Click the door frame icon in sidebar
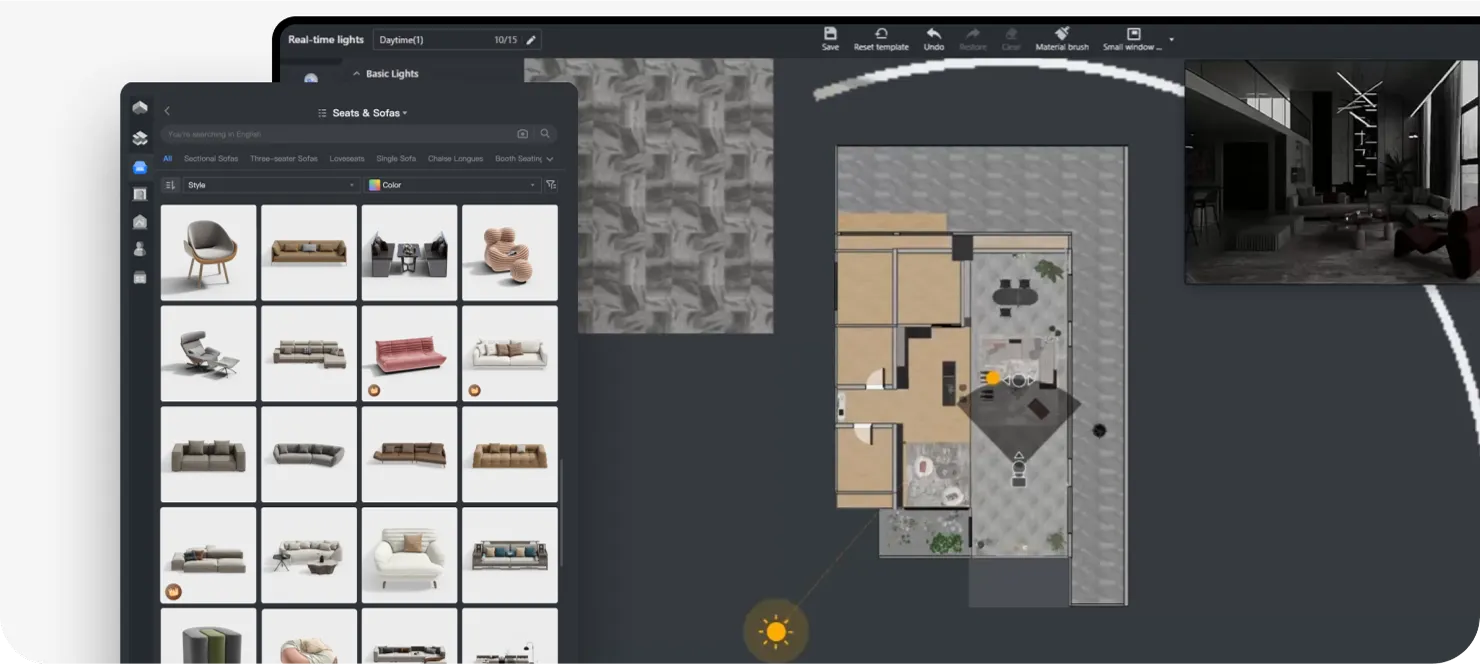Screen dimensions: 1480x664 click(140, 194)
